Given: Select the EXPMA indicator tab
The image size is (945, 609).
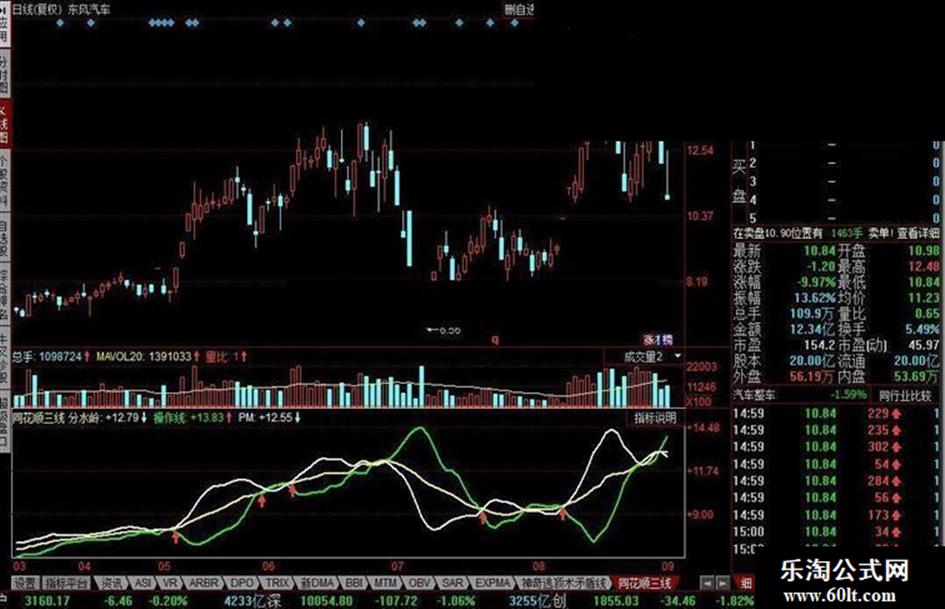Looking at the screenshot, I should [x=492, y=583].
